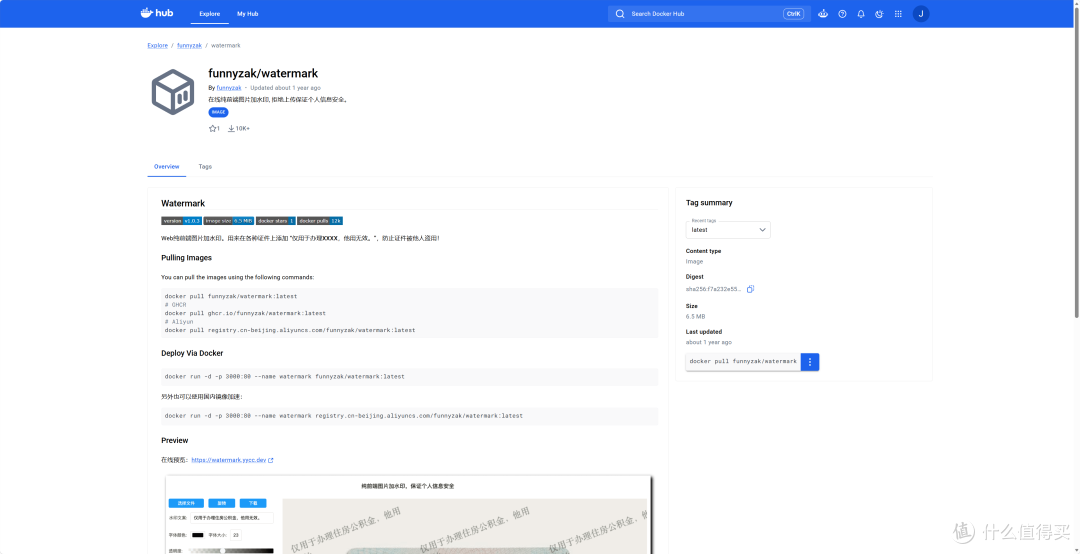Click the Deploy Via Docker heading

[192, 353]
